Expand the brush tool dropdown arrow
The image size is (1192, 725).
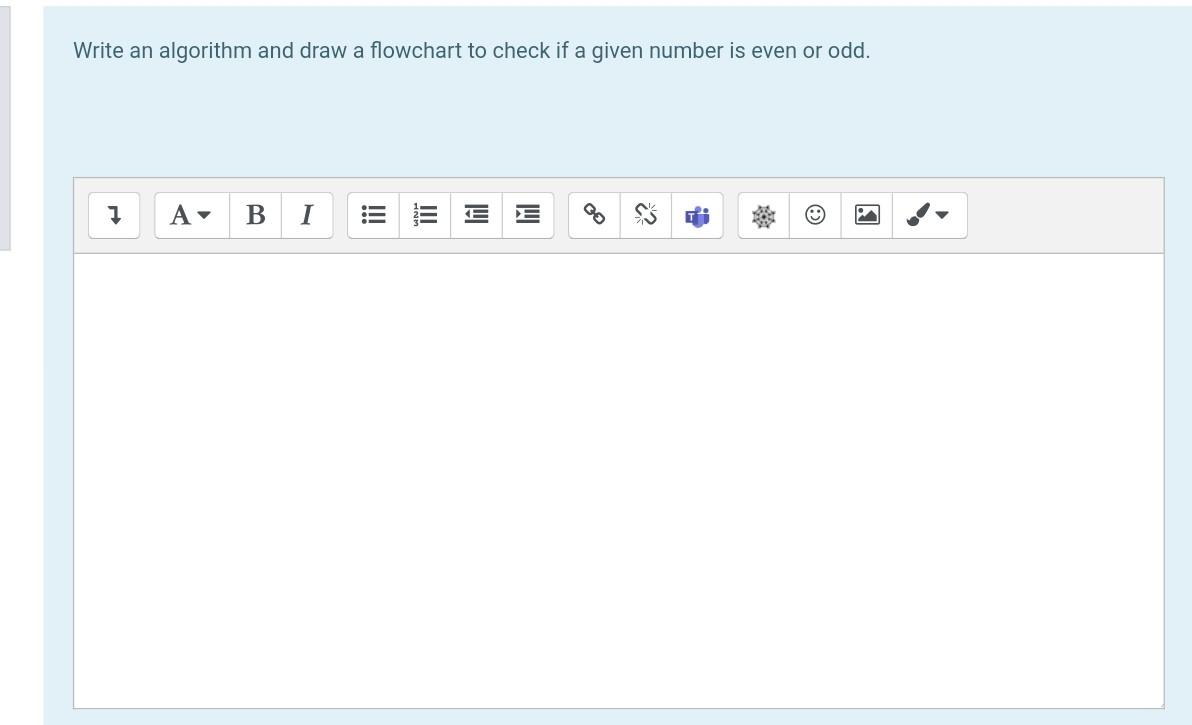[943, 214]
